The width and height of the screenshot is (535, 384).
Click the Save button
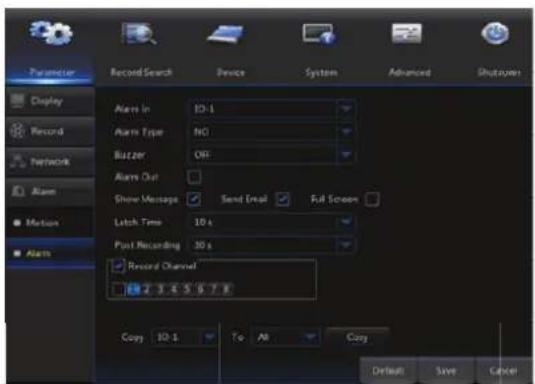click(x=446, y=371)
